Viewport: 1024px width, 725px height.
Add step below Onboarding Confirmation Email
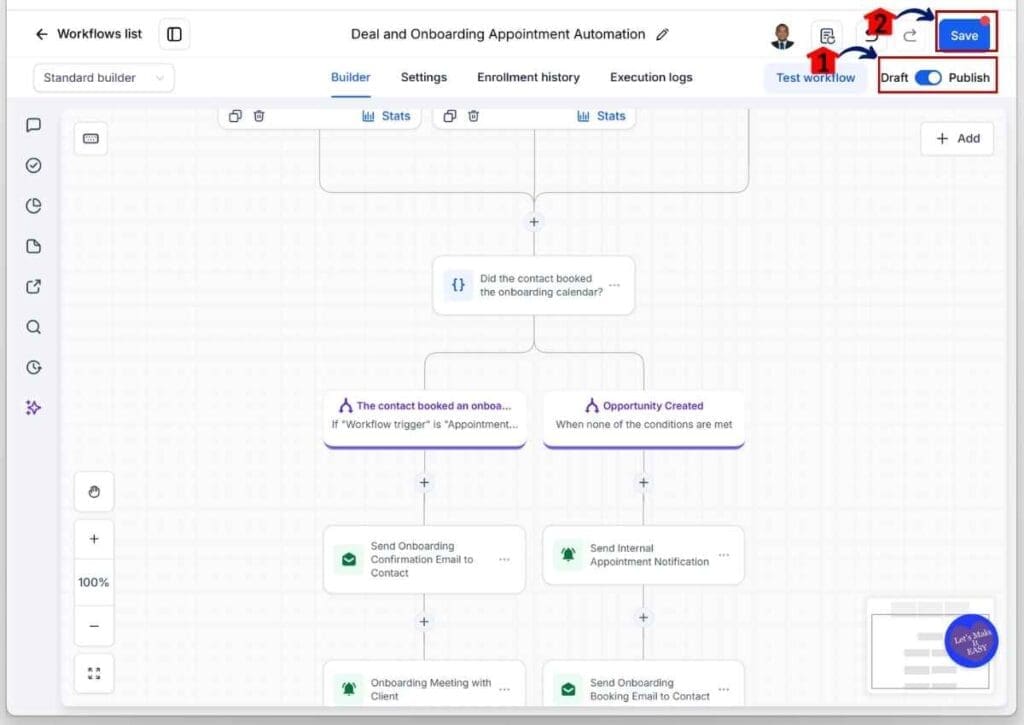point(424,622)
